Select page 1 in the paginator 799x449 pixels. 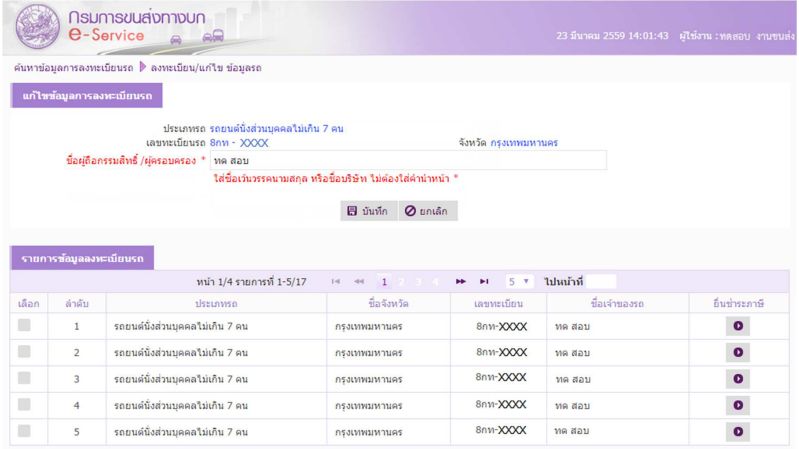pyautogui.click(x=384, y=282)
